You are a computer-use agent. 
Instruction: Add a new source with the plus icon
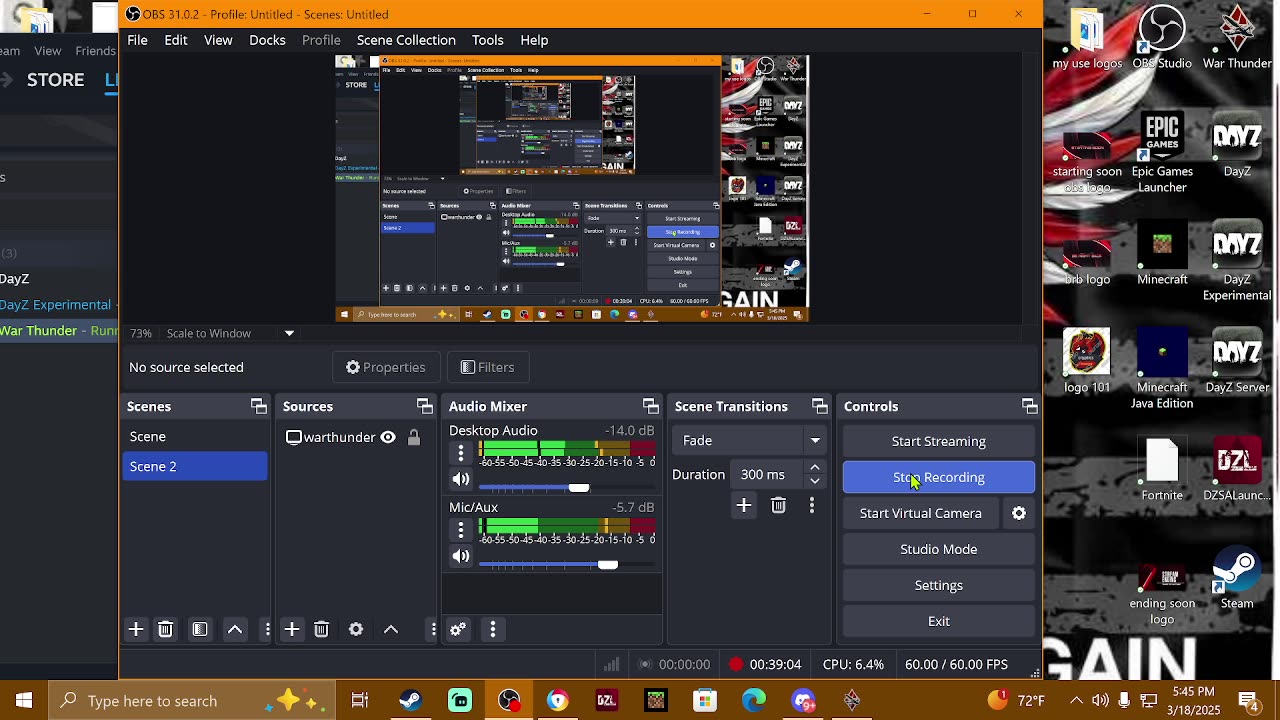pyautogui.click(x=292, y=629)
